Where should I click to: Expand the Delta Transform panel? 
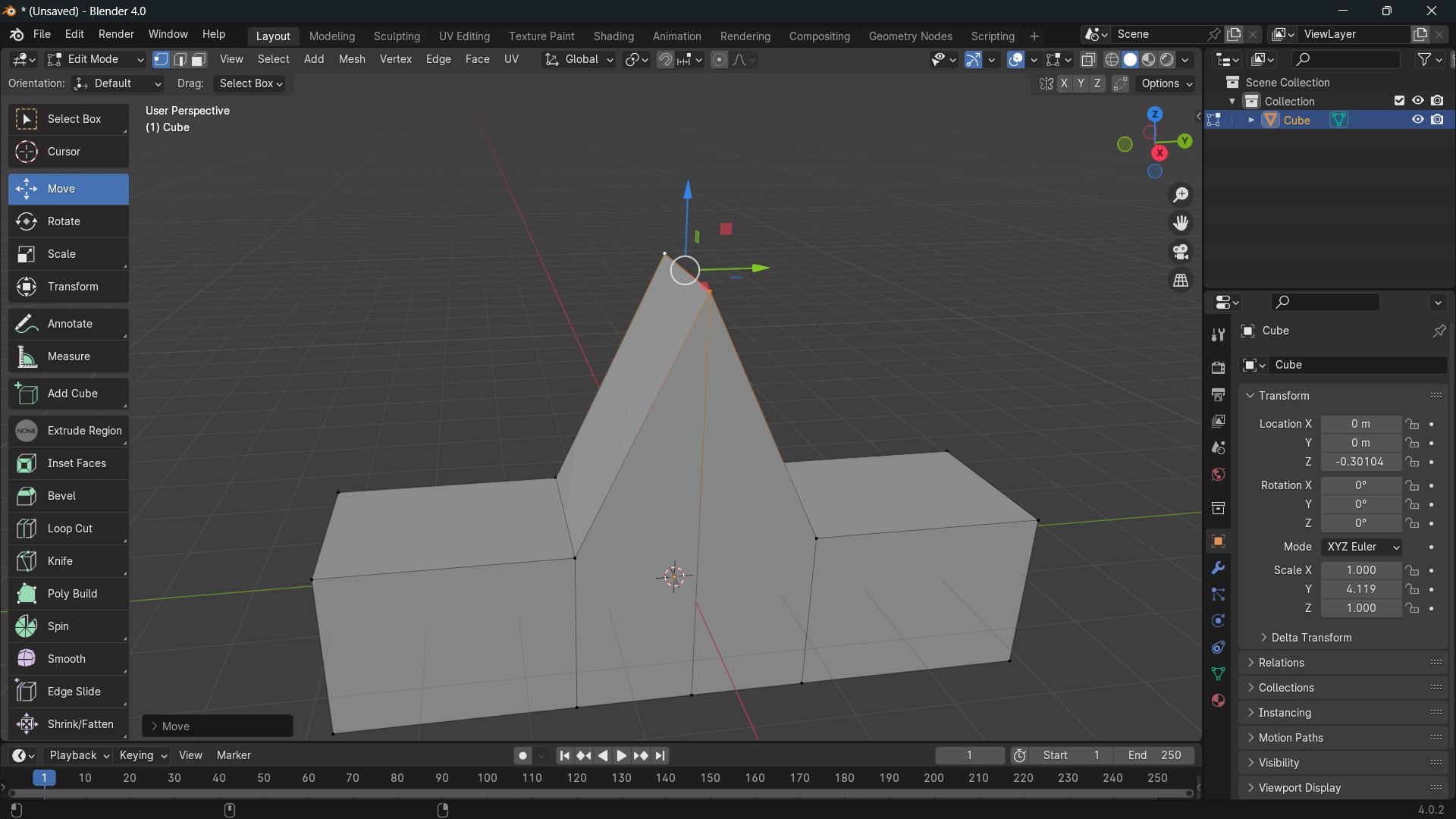(1310, 638)
